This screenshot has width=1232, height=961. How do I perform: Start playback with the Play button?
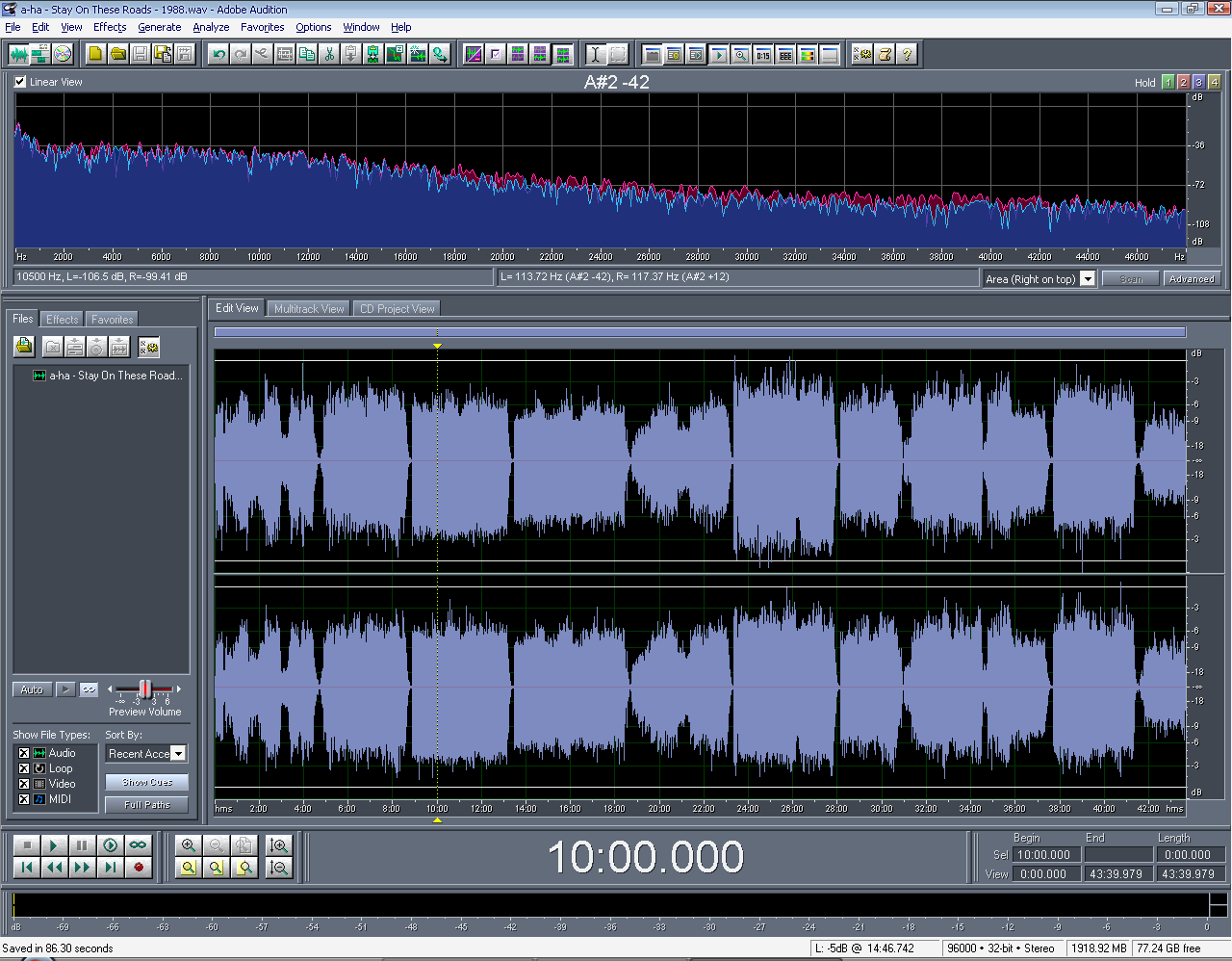tap(55, 844)
